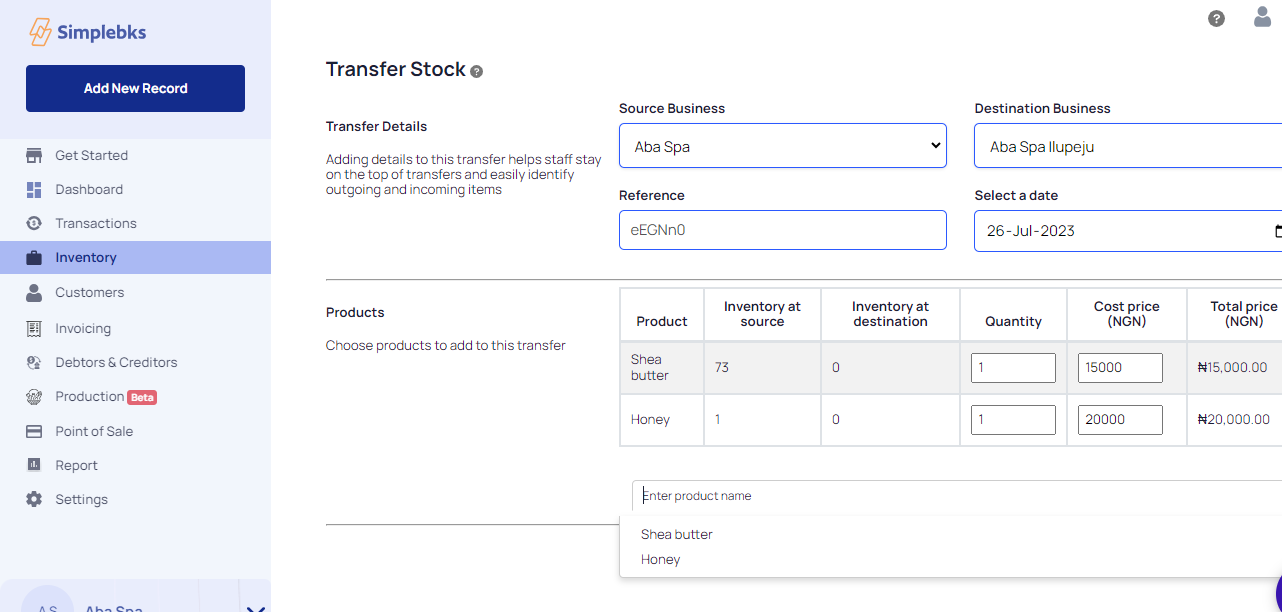Click the Point of Sale card icon
The image size is (1282, 612).
(34, 431)
